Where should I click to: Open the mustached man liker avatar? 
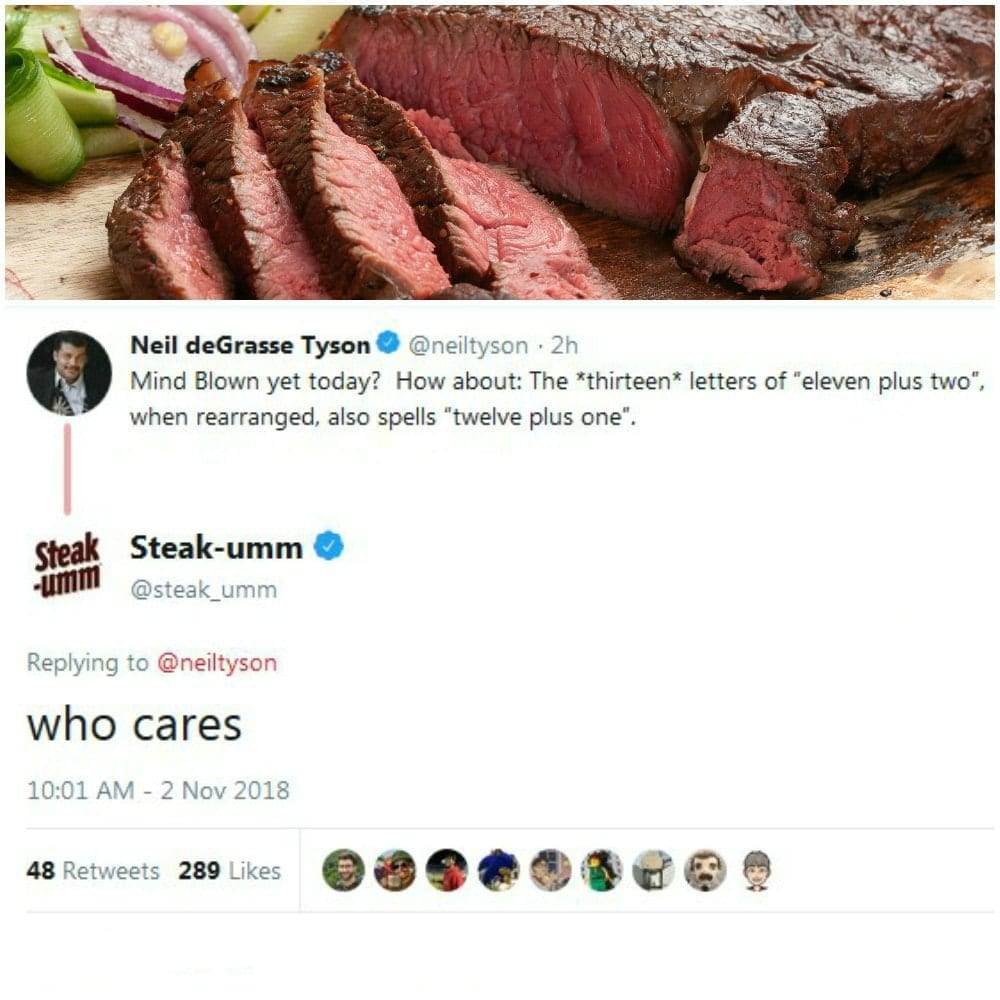(705, 870)
